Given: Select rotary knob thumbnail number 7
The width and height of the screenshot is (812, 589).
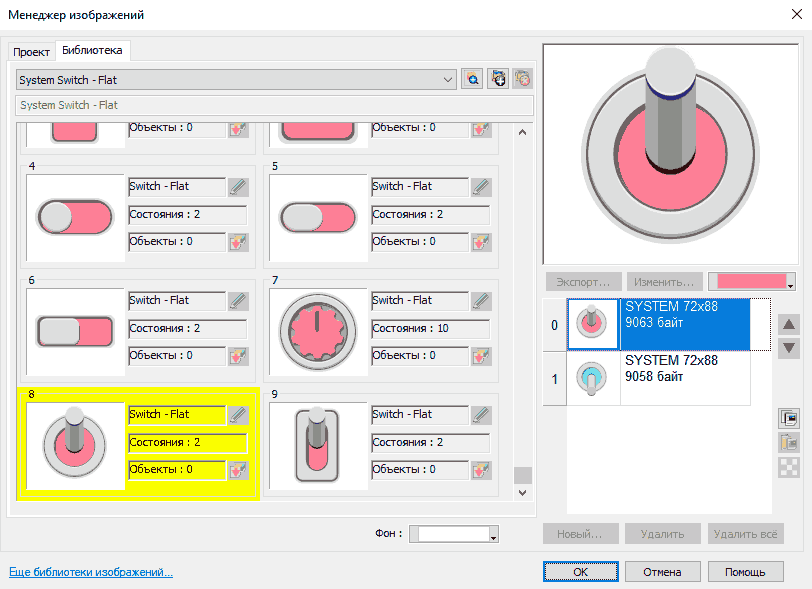Looking at the screenshot, I should tap(318, 332).
